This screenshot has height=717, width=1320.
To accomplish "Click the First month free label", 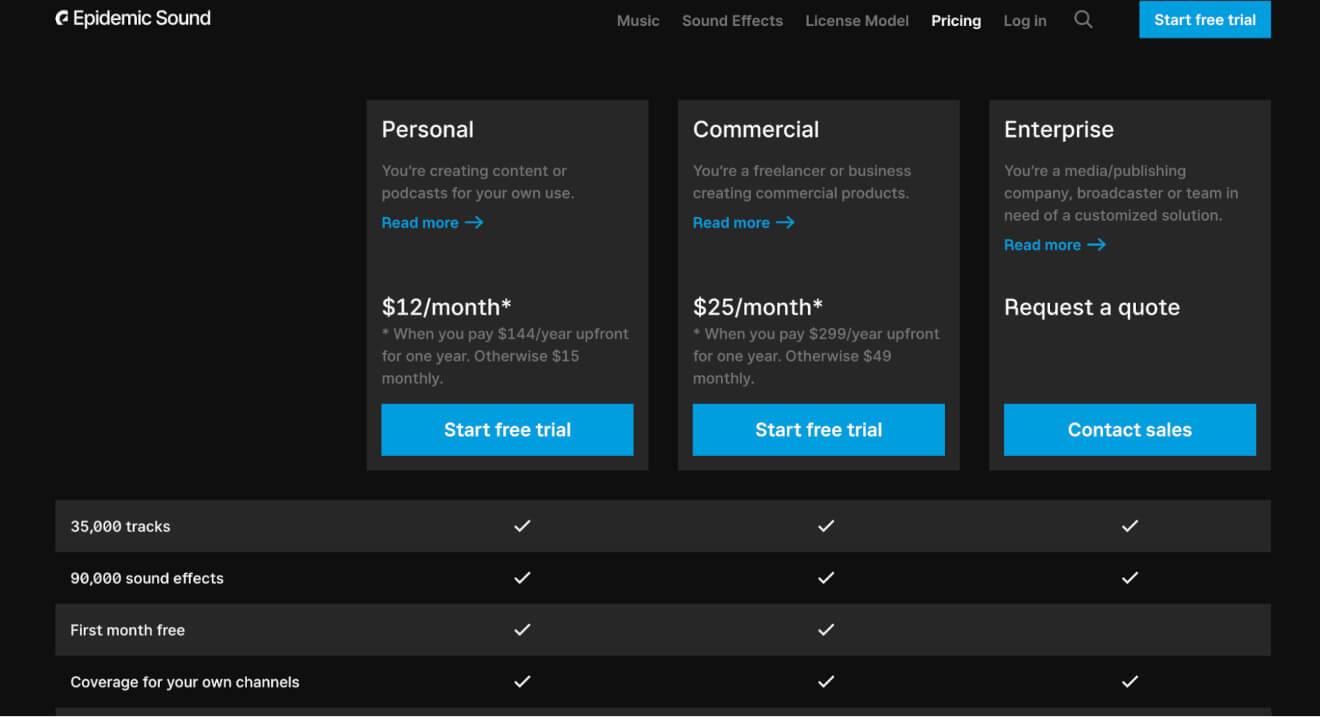I will click(x=127, y=630).
